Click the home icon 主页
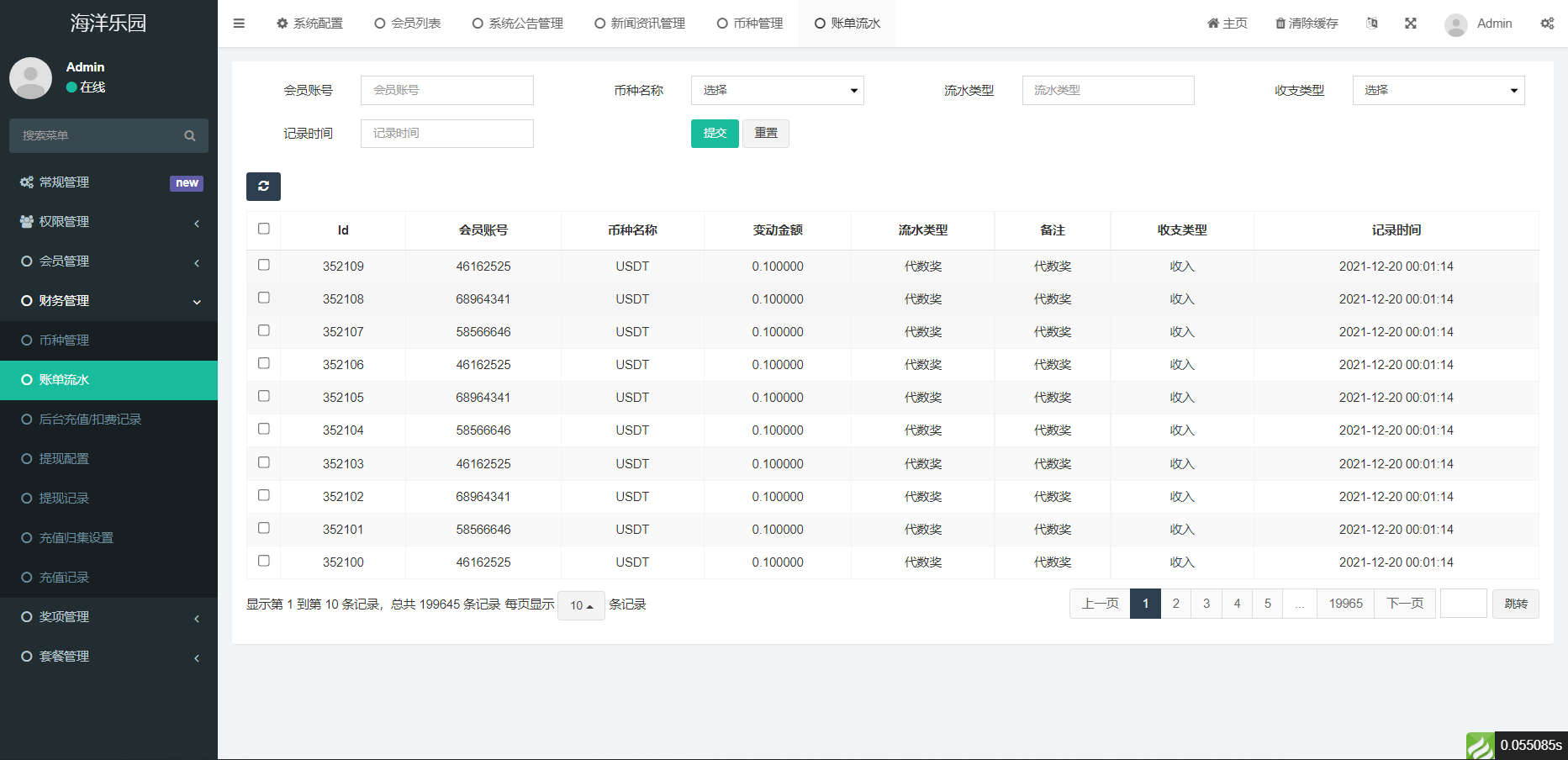 click(1213, 24)
